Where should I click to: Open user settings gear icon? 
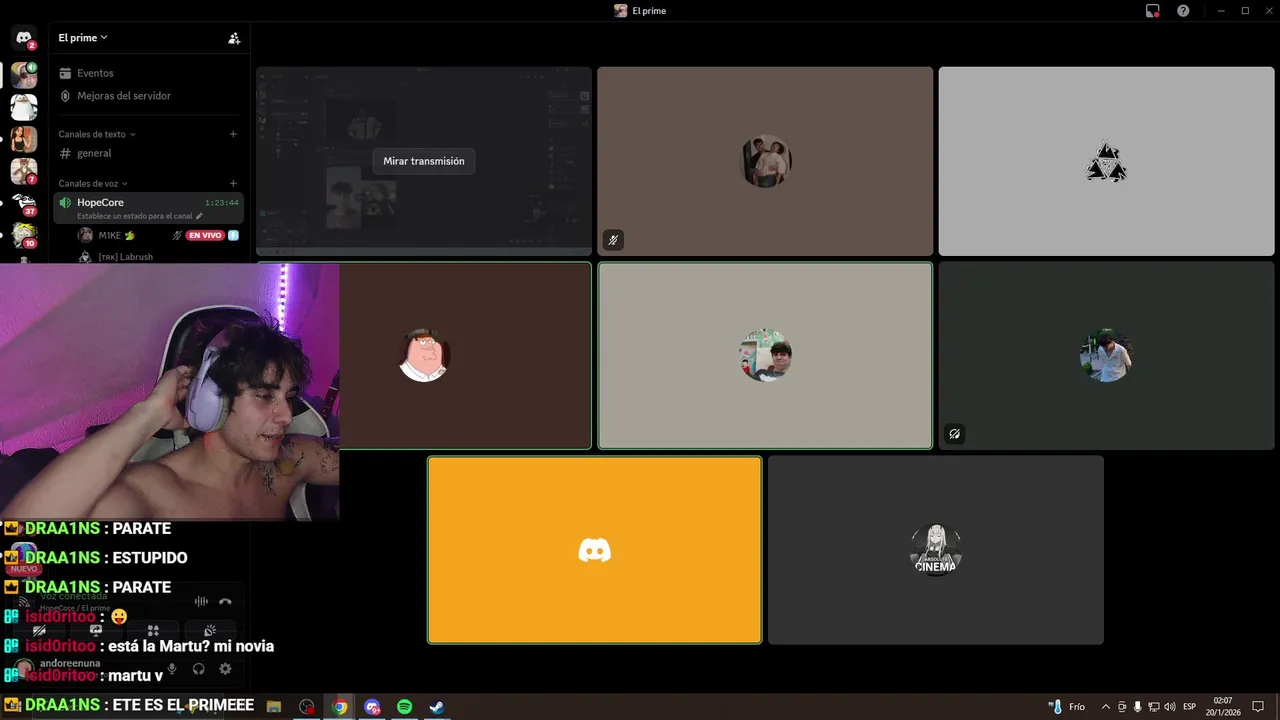tap(225, 669)
